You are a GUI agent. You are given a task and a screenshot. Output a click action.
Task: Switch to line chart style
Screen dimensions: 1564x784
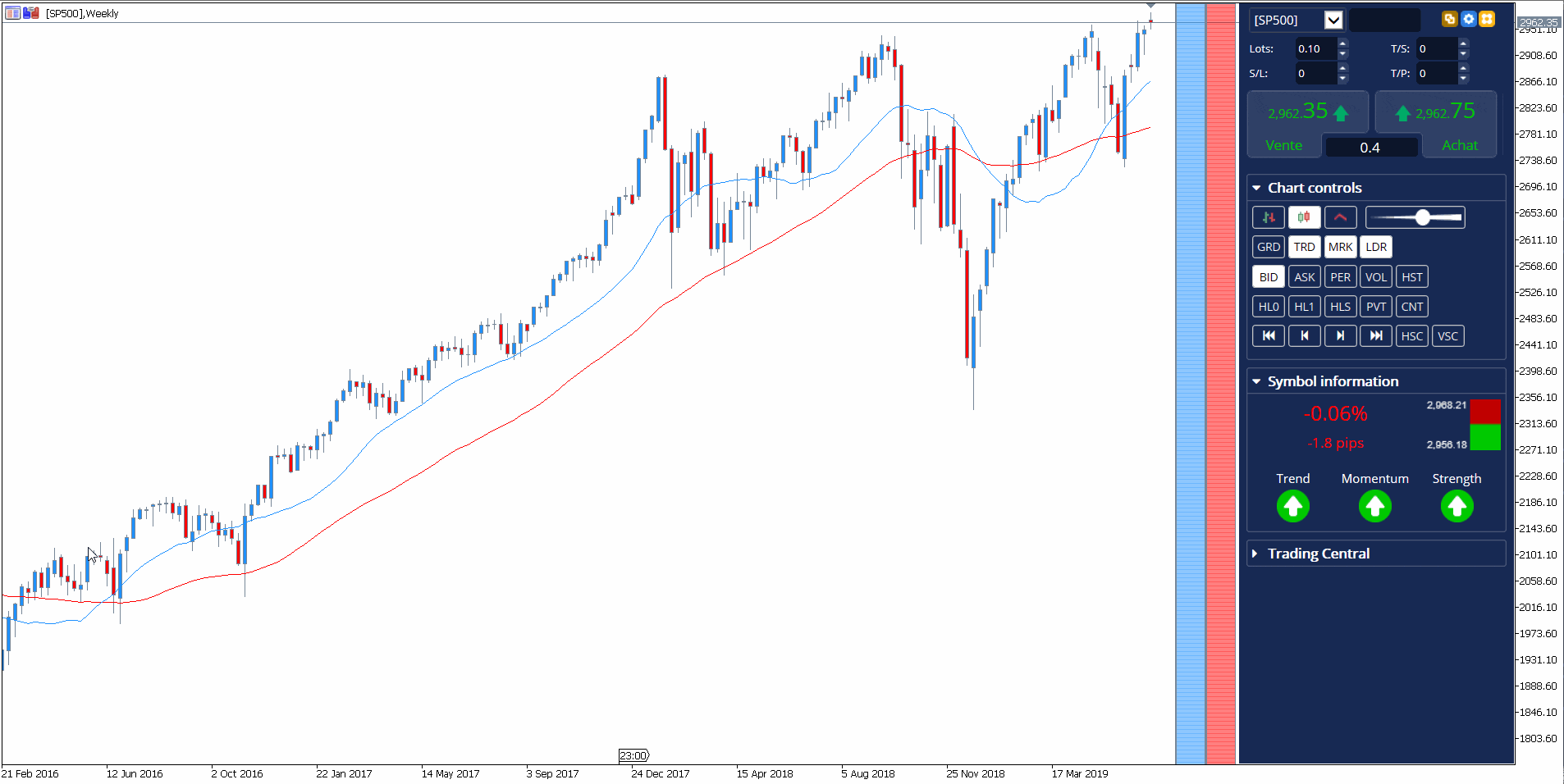(1340, 217)
